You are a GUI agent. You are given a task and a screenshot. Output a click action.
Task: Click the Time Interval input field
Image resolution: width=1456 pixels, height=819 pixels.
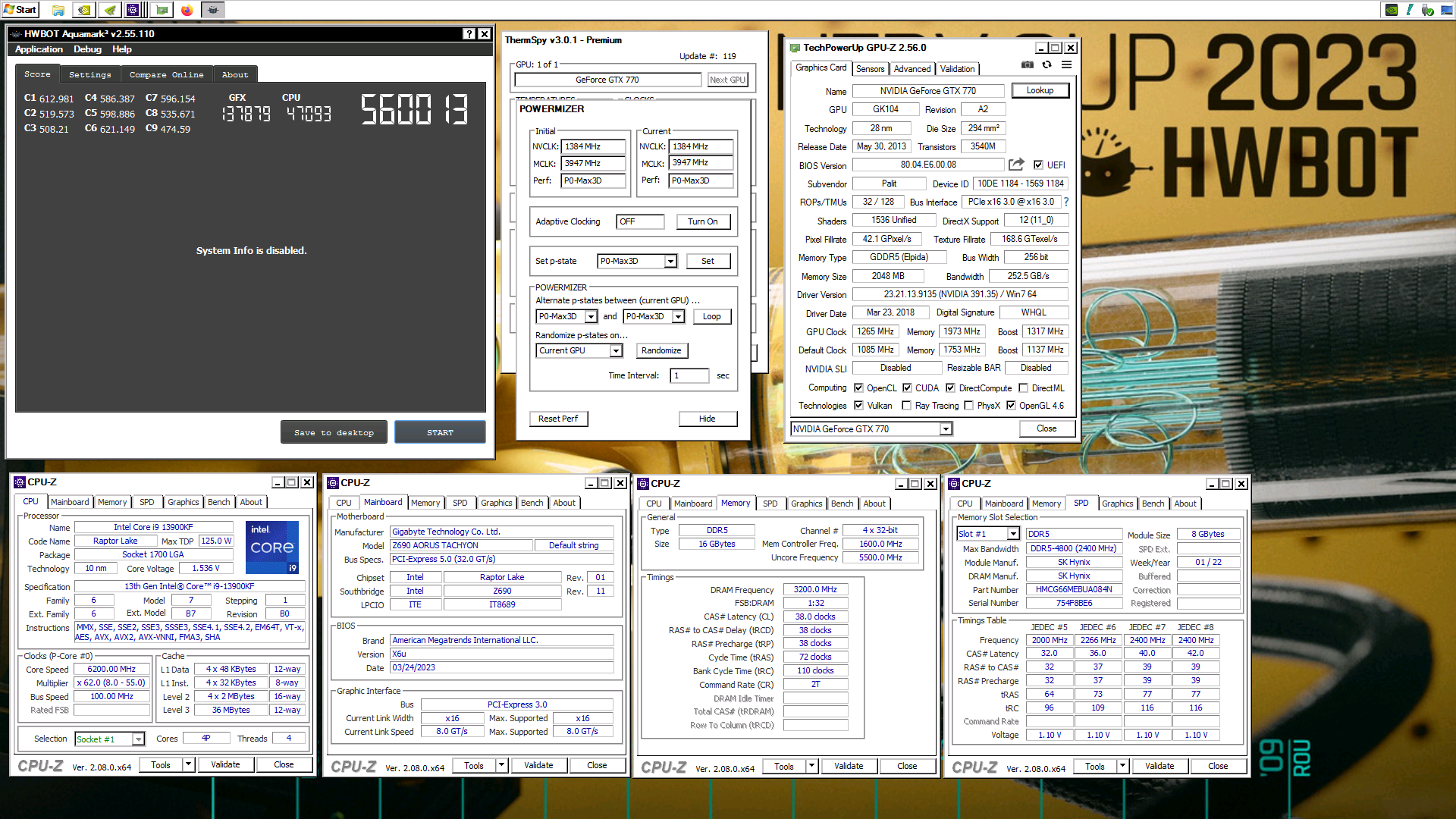click(689, 375)
